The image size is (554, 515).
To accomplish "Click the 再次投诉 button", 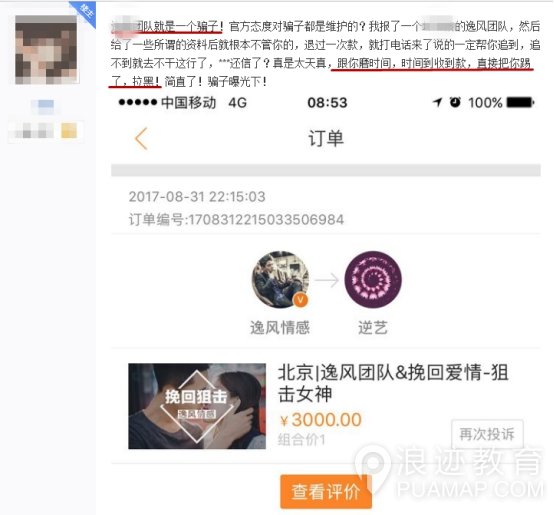I will (x=487, y=434).
